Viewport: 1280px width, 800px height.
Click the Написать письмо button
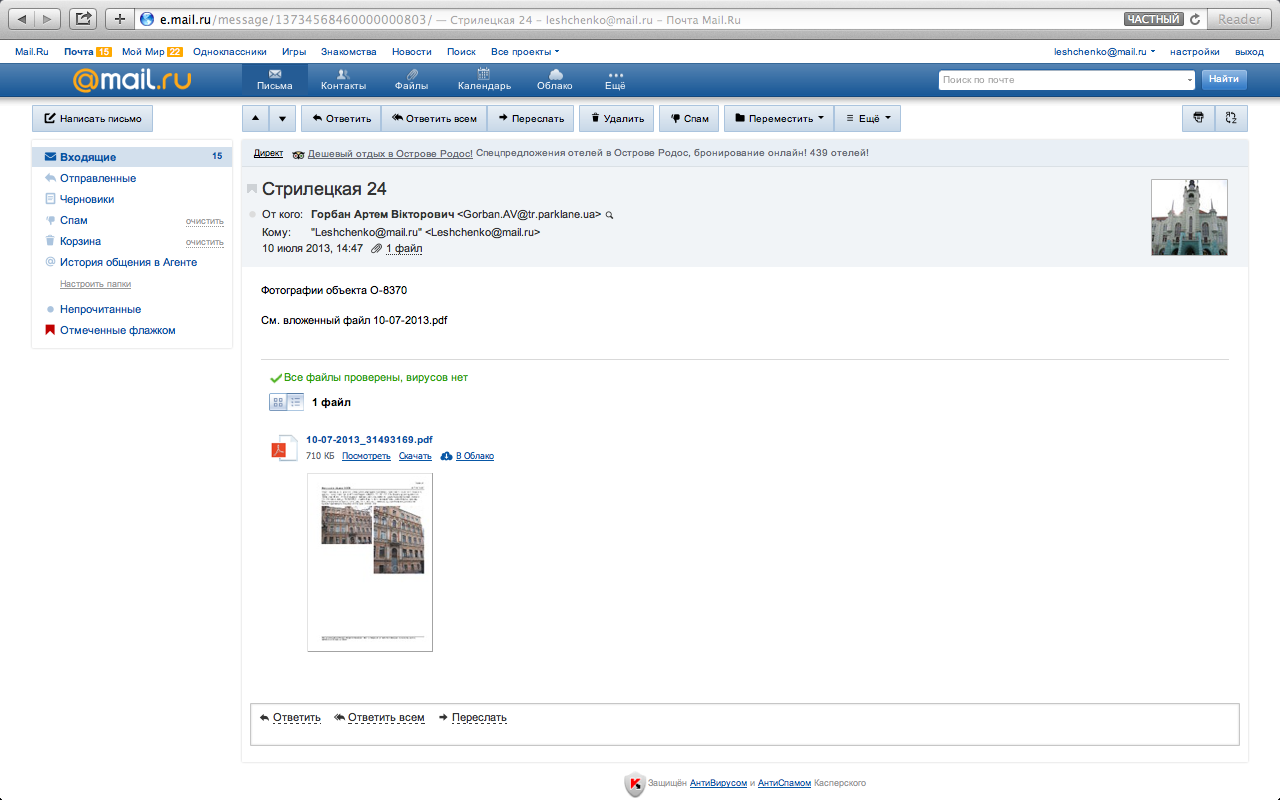point(92,118)
